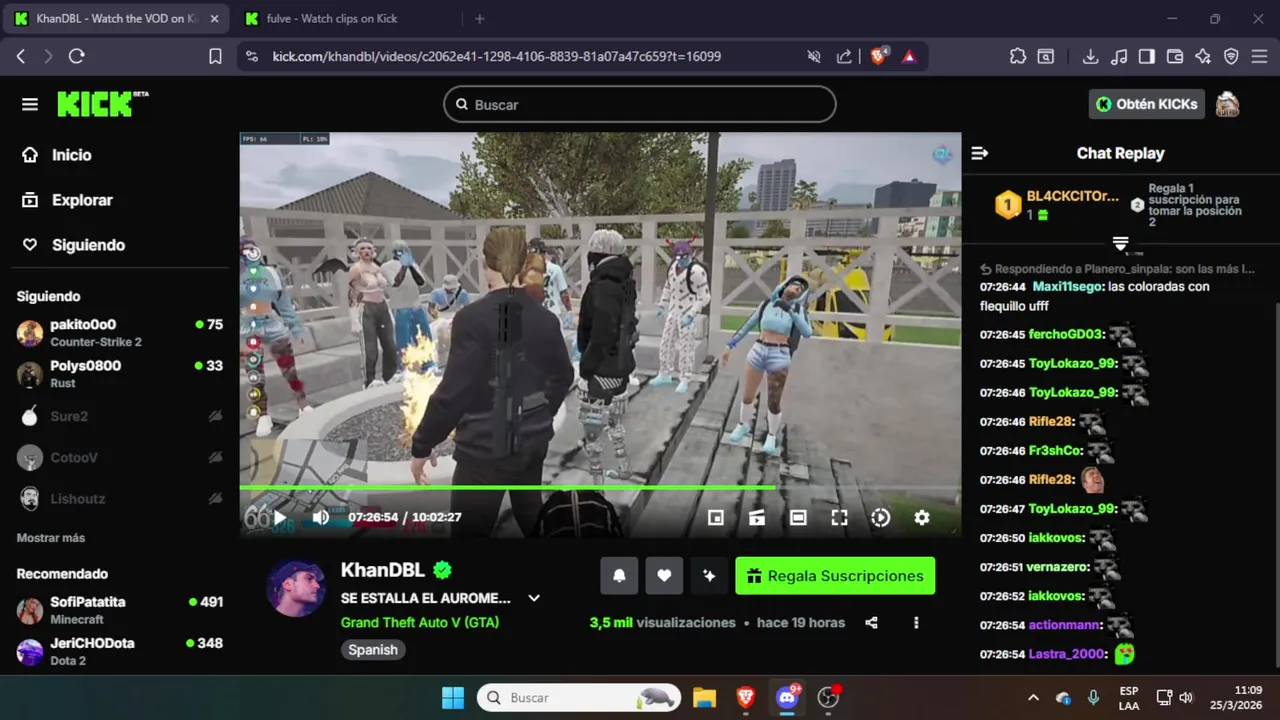Open KhanDBL channel name link
Screen dimensions: 1280x720
[x=383, y=570]
